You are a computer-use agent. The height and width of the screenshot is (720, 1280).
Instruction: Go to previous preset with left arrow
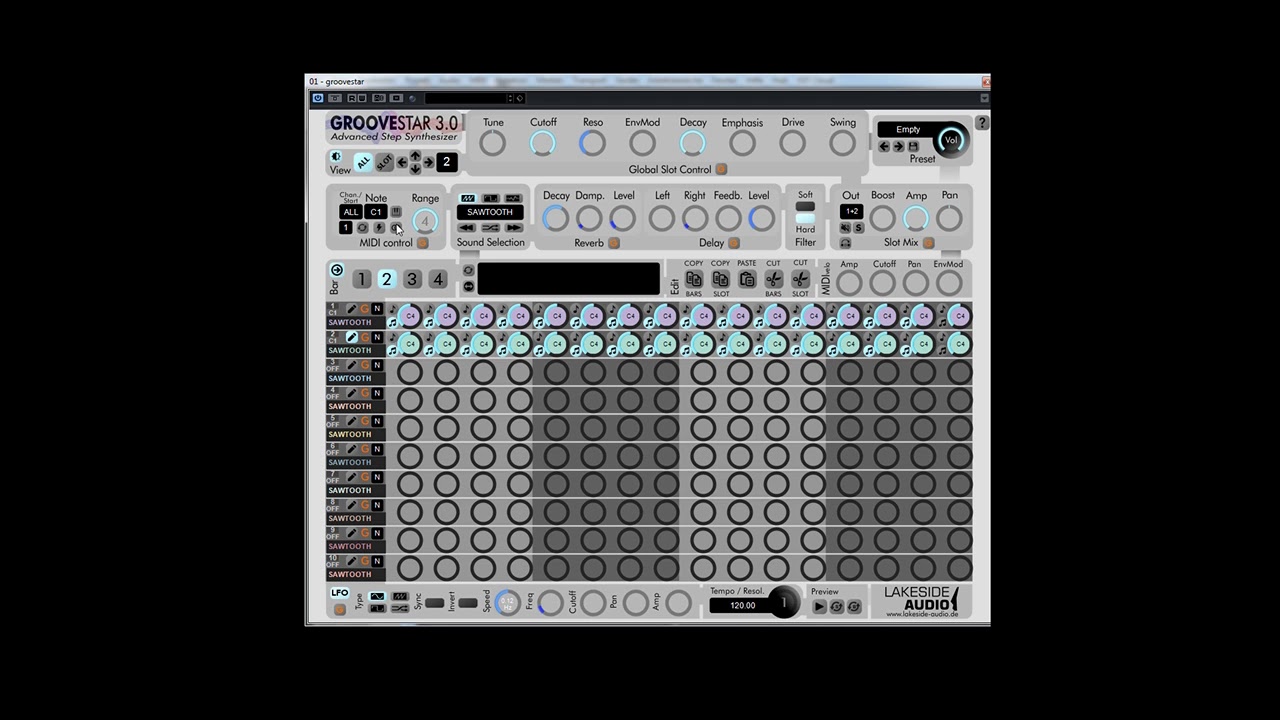[884, 146]
